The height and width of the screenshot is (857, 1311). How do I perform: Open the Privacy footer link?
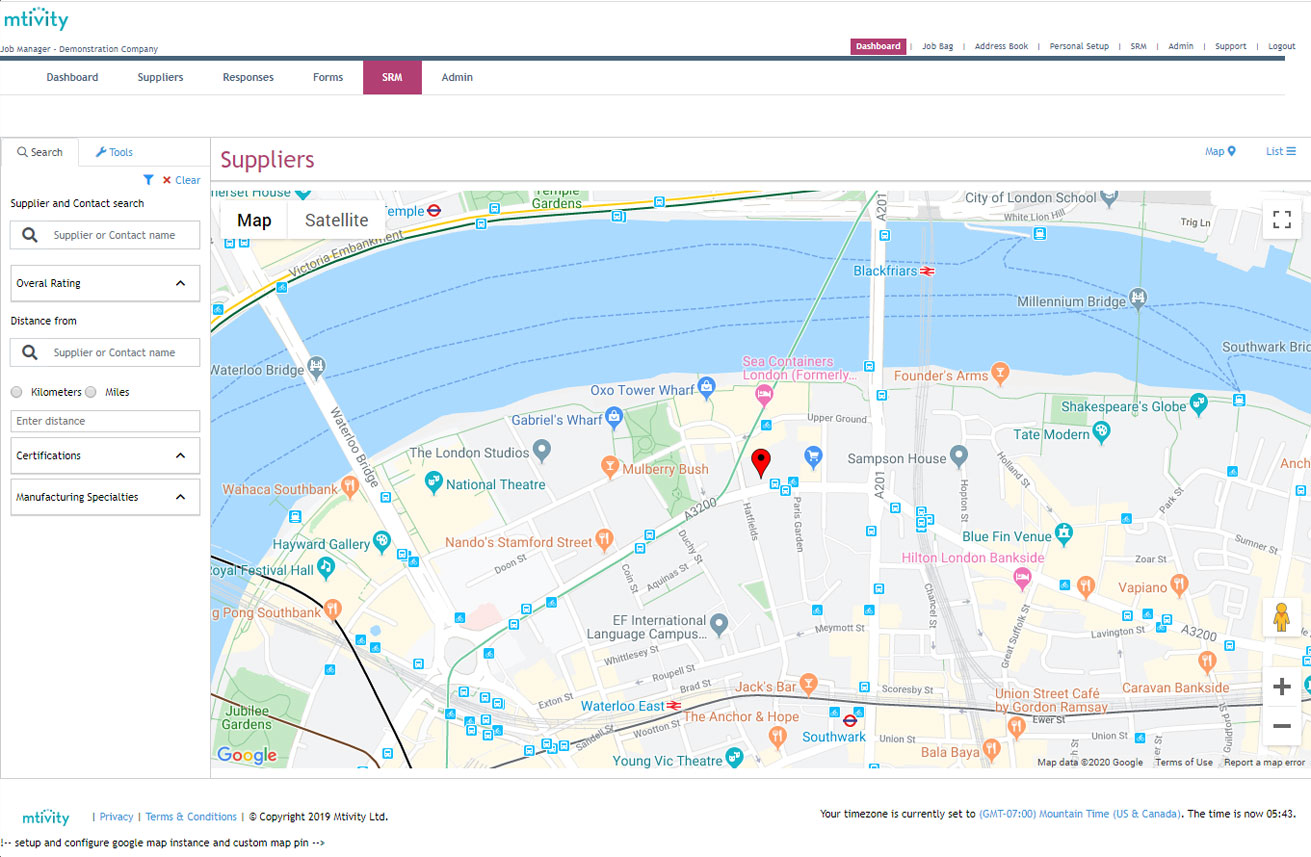(116, 817)
